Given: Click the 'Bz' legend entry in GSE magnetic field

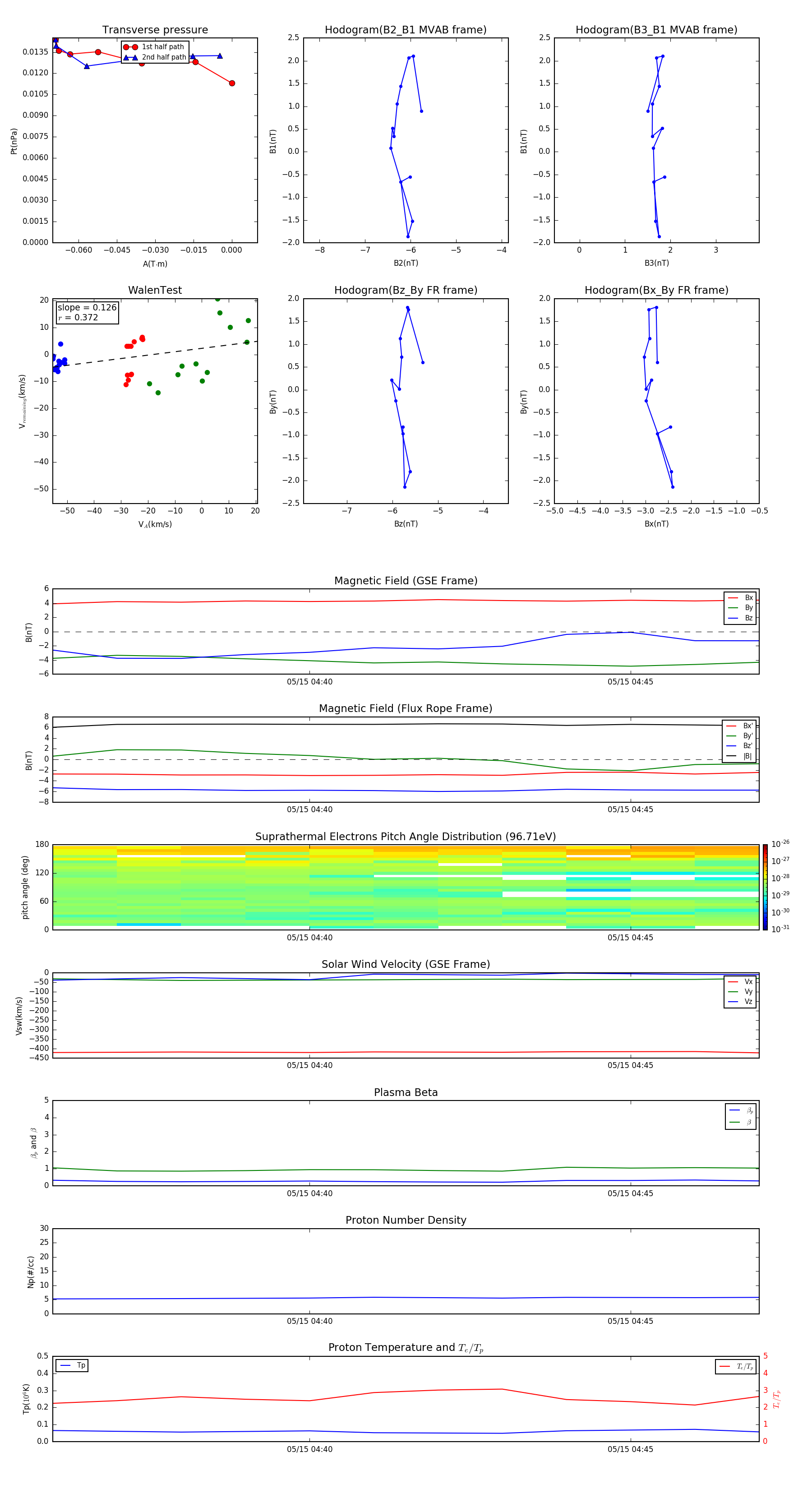Looking at the screenshot, I should 740,618.
